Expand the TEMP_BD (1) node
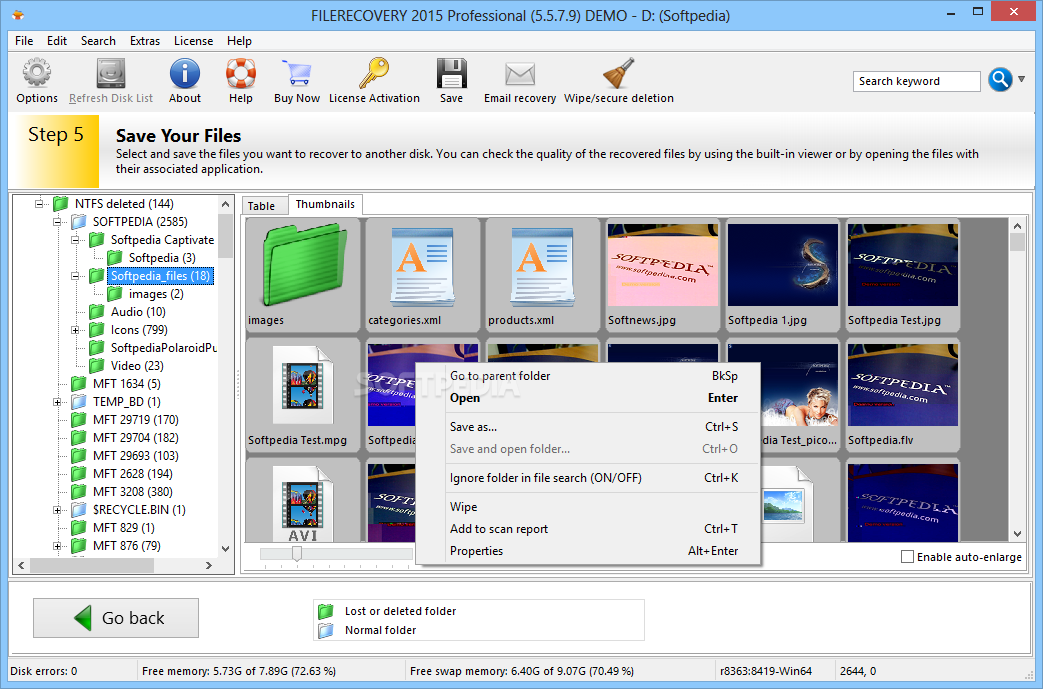This screenshot has width=1043, height=689. [x=57, y=402]
